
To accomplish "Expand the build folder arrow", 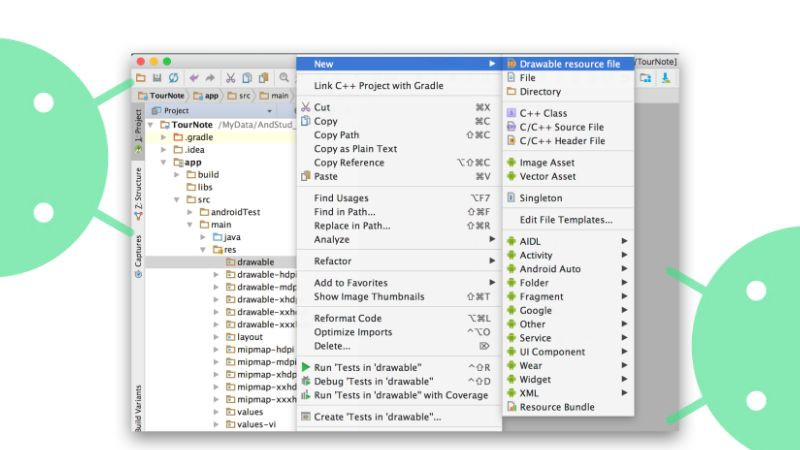I will click(177, 174).
